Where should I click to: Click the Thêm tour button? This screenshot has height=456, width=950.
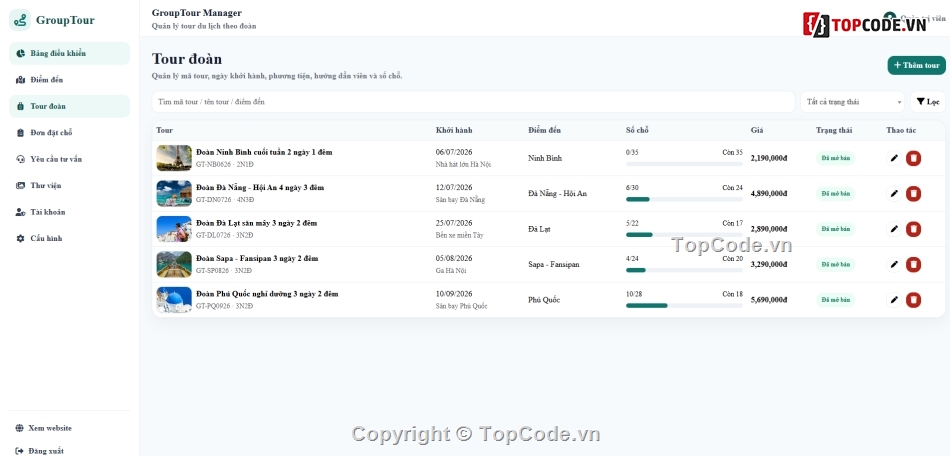tap(916, 65)
